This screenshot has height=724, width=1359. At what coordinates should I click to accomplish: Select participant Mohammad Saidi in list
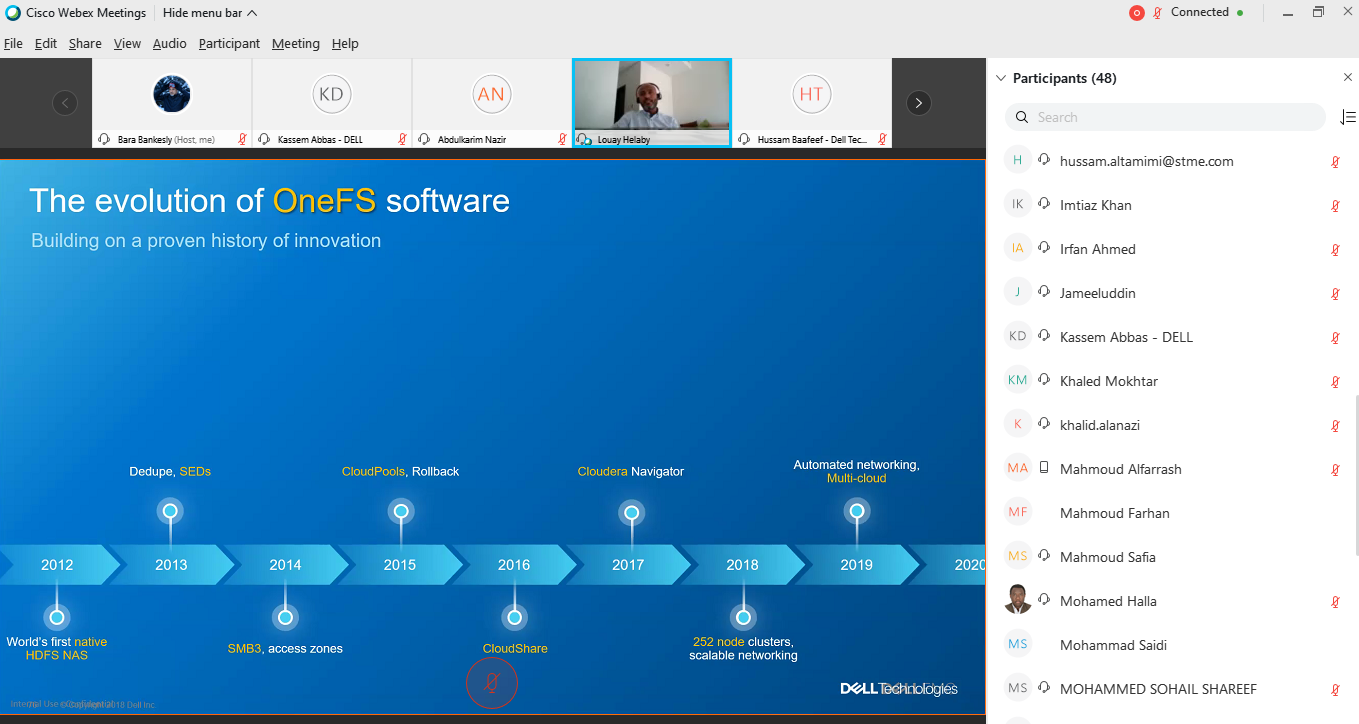coord(1172,645)
